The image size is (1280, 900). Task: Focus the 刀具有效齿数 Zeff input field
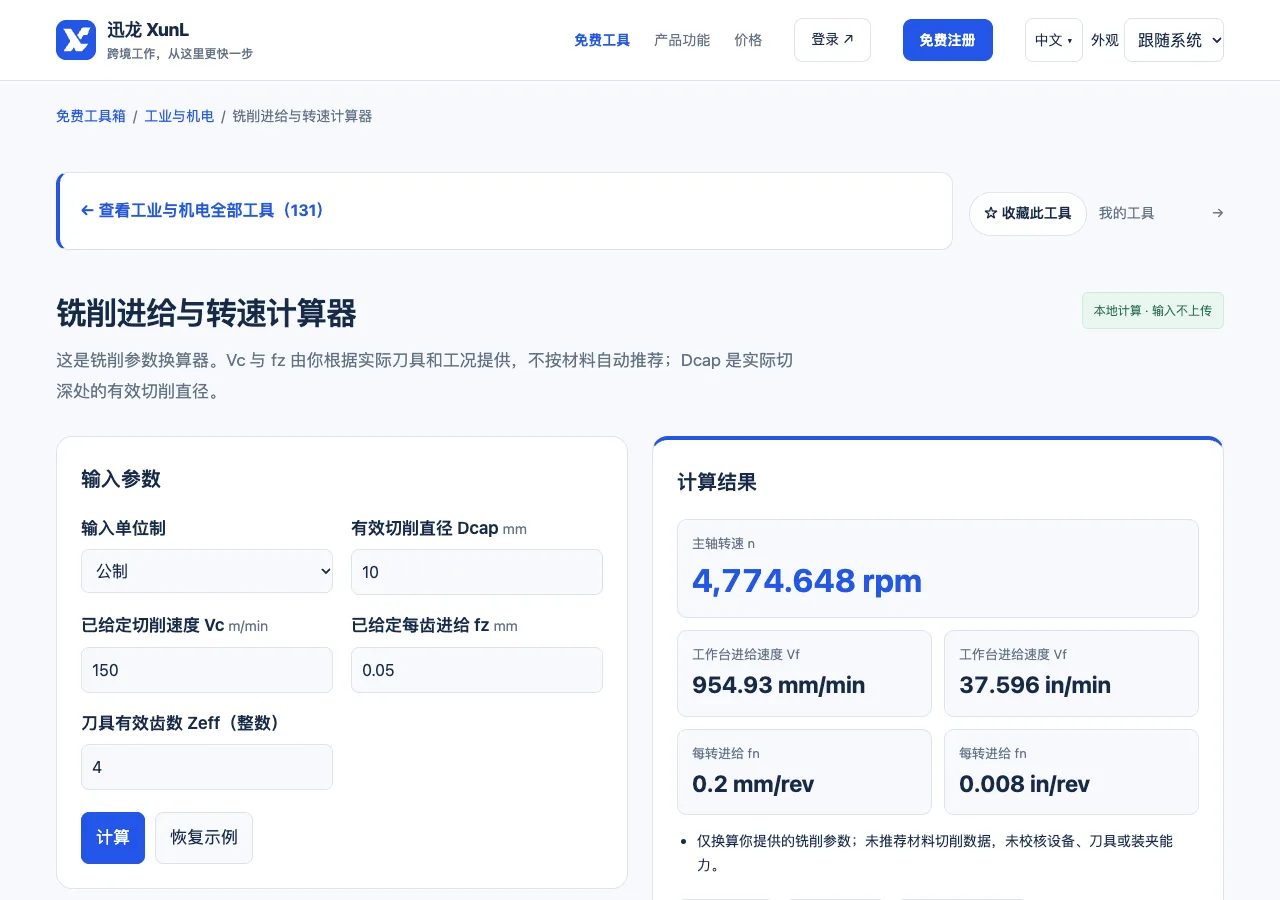tap(207, 767)
